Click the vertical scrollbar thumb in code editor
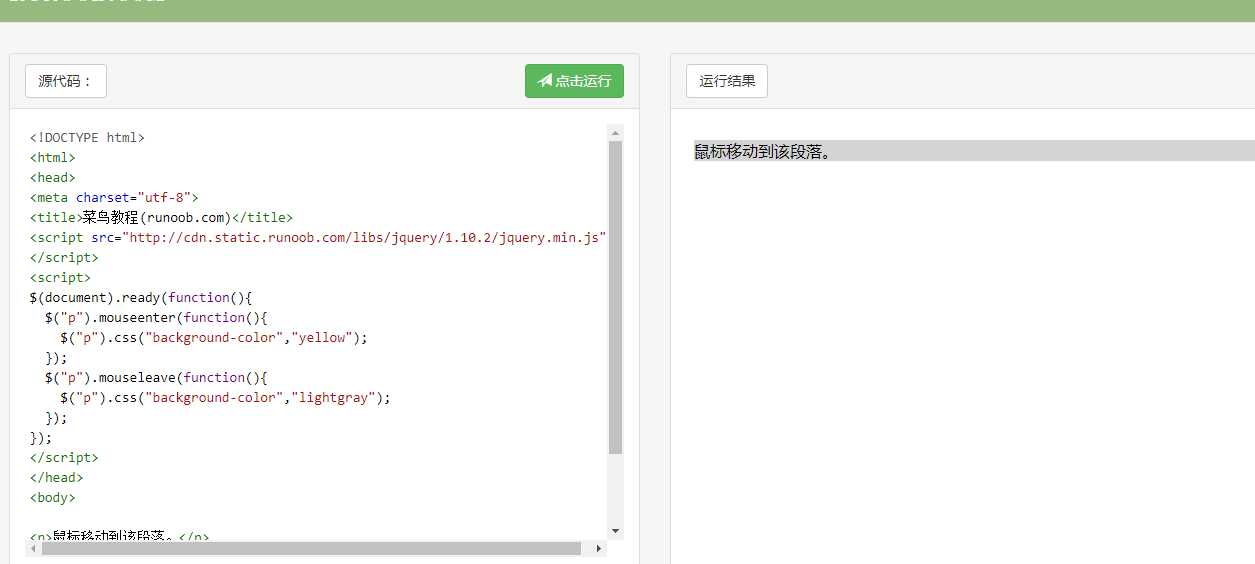The image size is (1255, 564). pyautogui.click(x=615, y=297)
